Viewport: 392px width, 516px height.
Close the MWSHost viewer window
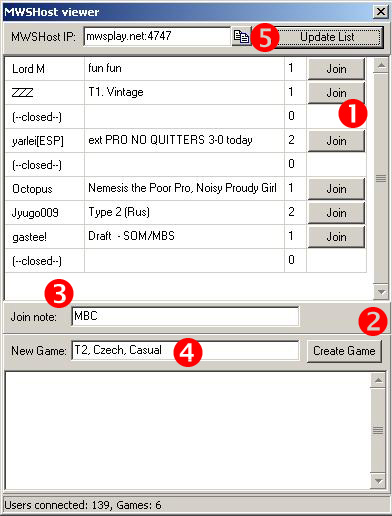coord(380,12)
